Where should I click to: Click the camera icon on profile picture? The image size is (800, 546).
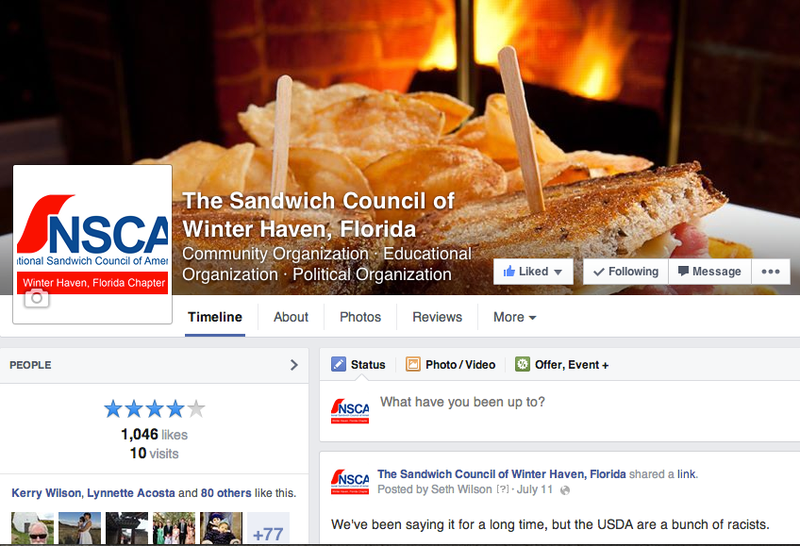click(37, 298)
